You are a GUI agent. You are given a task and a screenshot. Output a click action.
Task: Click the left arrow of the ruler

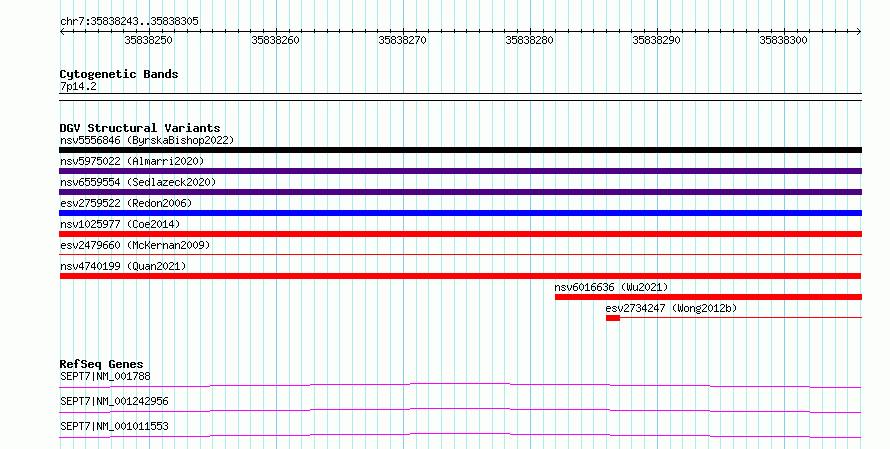point(62,32)
